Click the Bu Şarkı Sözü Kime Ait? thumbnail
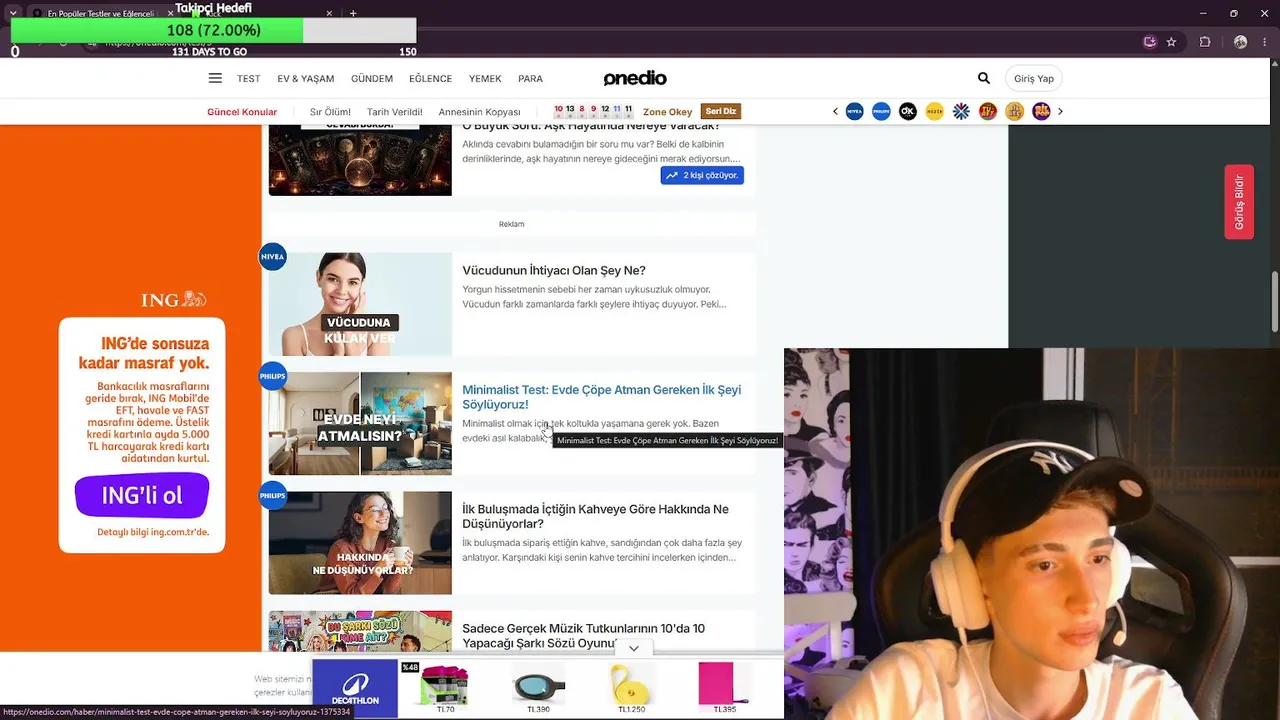 click(x=360, y=631)
